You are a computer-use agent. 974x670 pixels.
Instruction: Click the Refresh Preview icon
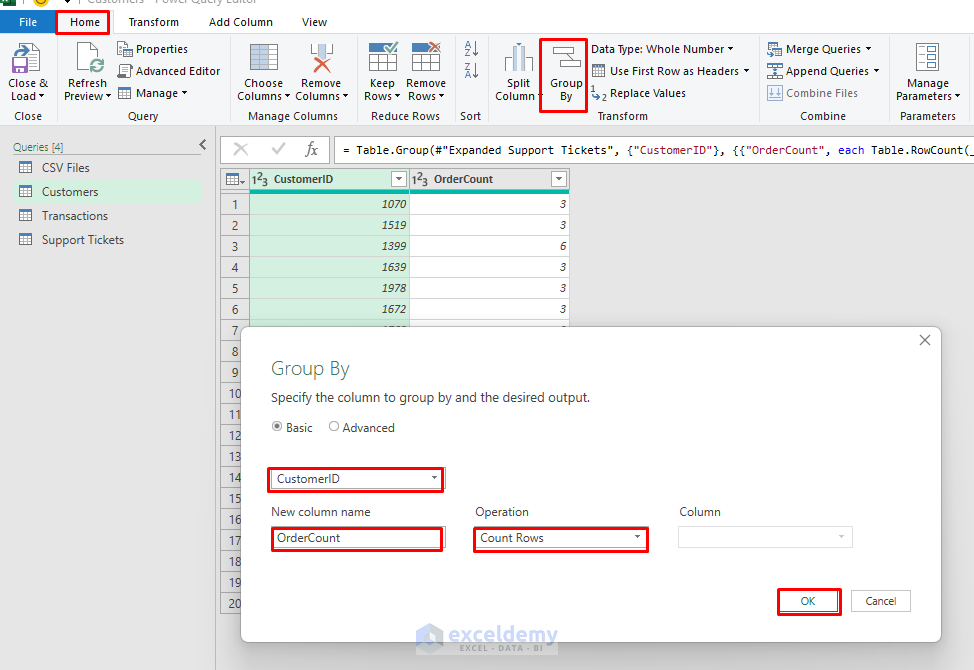tap(88, 58)
